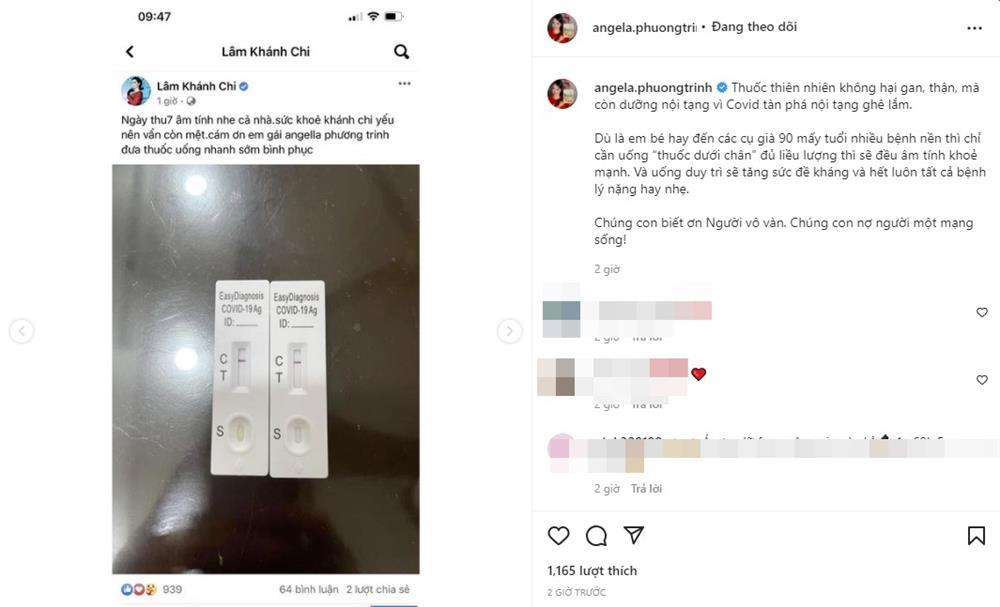Open the post options three-dot menu
The width and height of the screenshot is (1000, 607).
974,28
